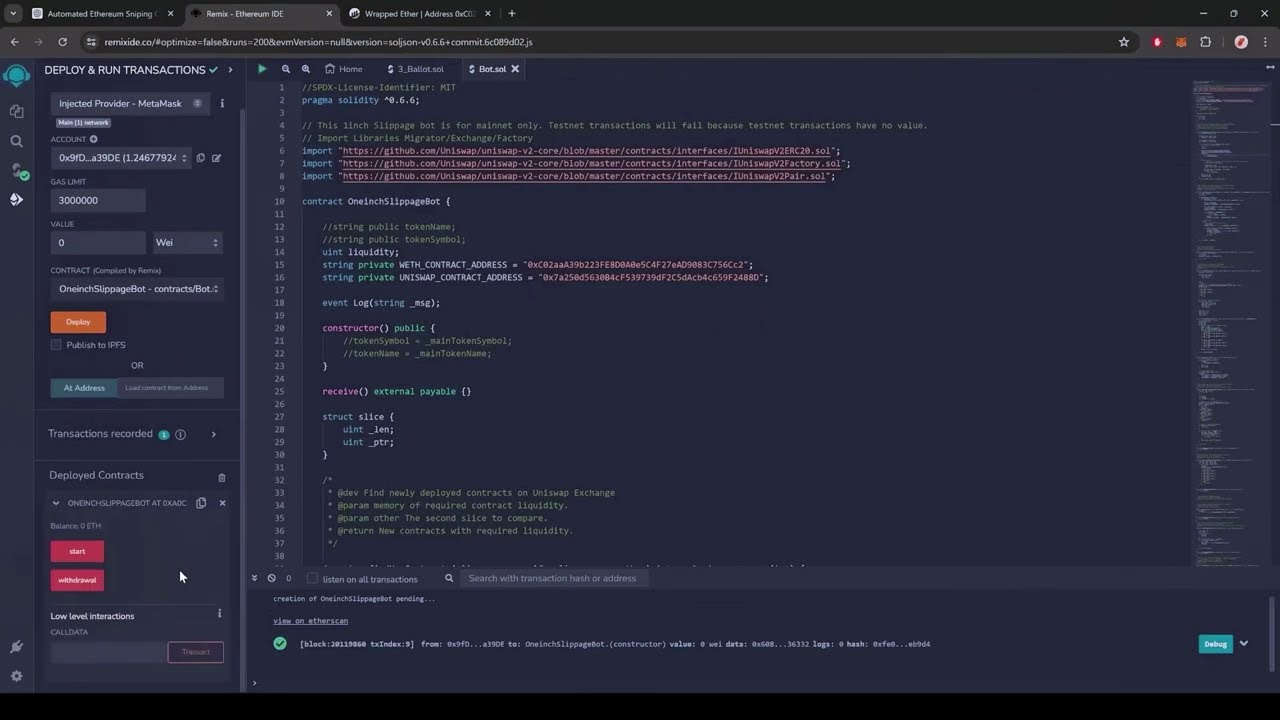
Task: Click the clear console icon in terminal
Action: coord(271,578)
